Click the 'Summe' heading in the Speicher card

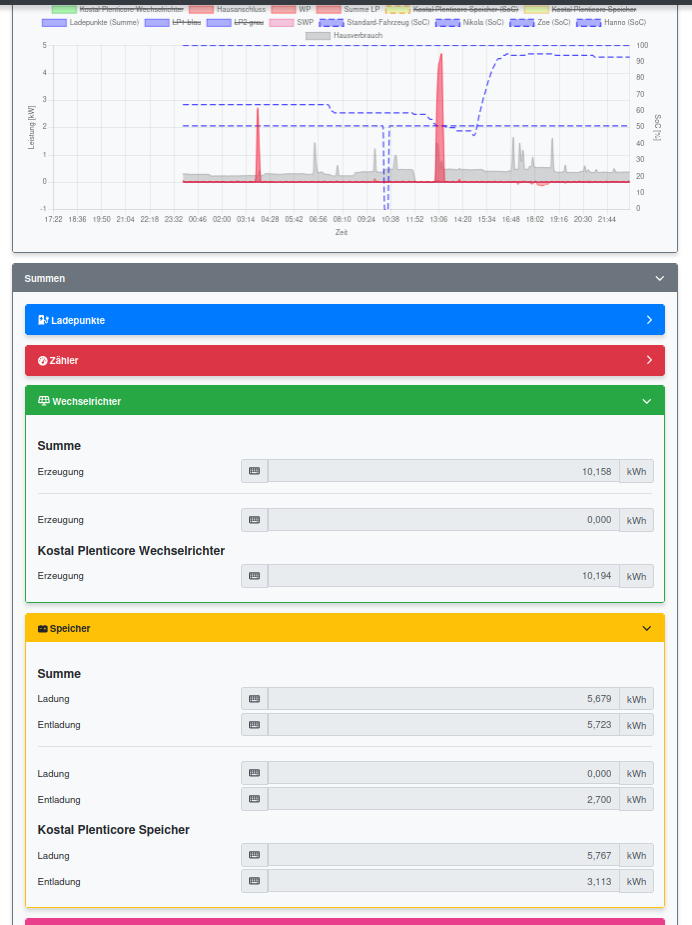click(59, 674)
